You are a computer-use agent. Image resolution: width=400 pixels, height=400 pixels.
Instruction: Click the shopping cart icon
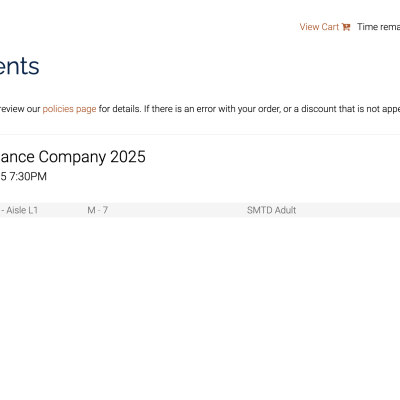(x=346, y=27)
